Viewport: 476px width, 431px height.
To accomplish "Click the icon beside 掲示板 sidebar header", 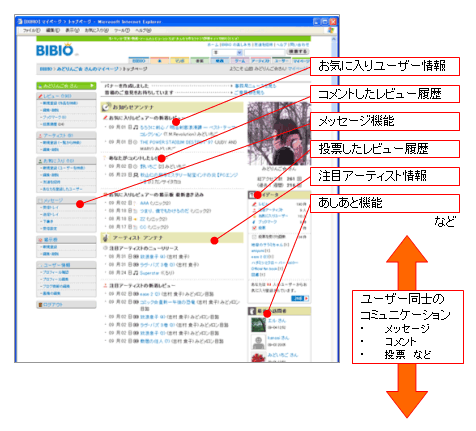I will click(x=40, y=240).
